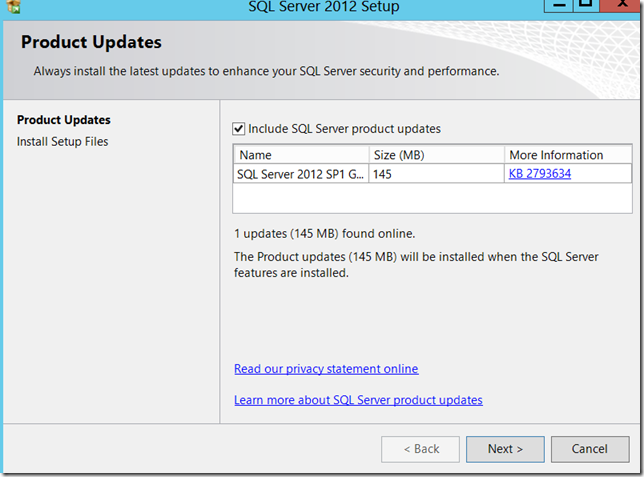Click the '1 updates (145 MB) found online' text
The height and width of the screenshot is (477, 644).
click(x=324, y=234)
